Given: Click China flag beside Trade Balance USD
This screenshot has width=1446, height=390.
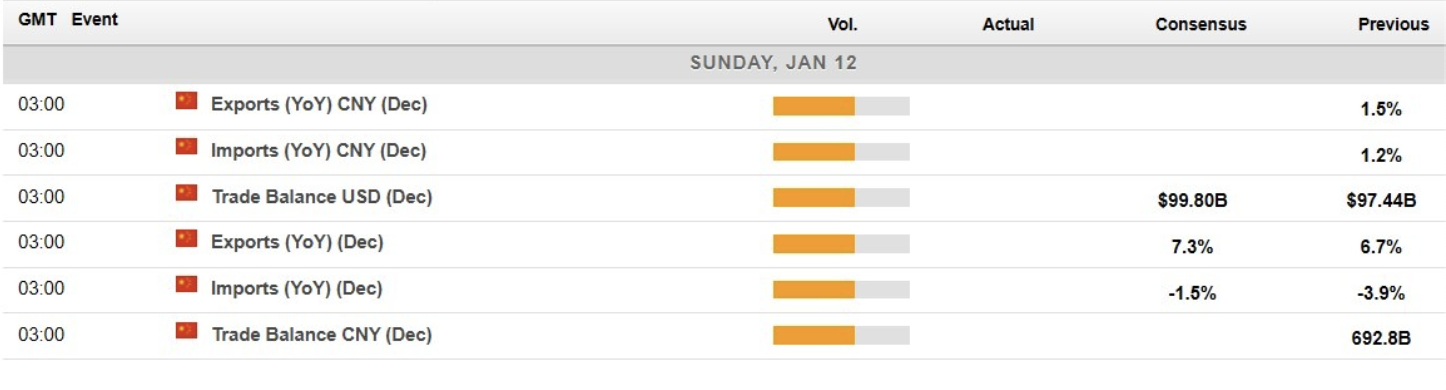Looking at the screenshot, I should (186, 193).
